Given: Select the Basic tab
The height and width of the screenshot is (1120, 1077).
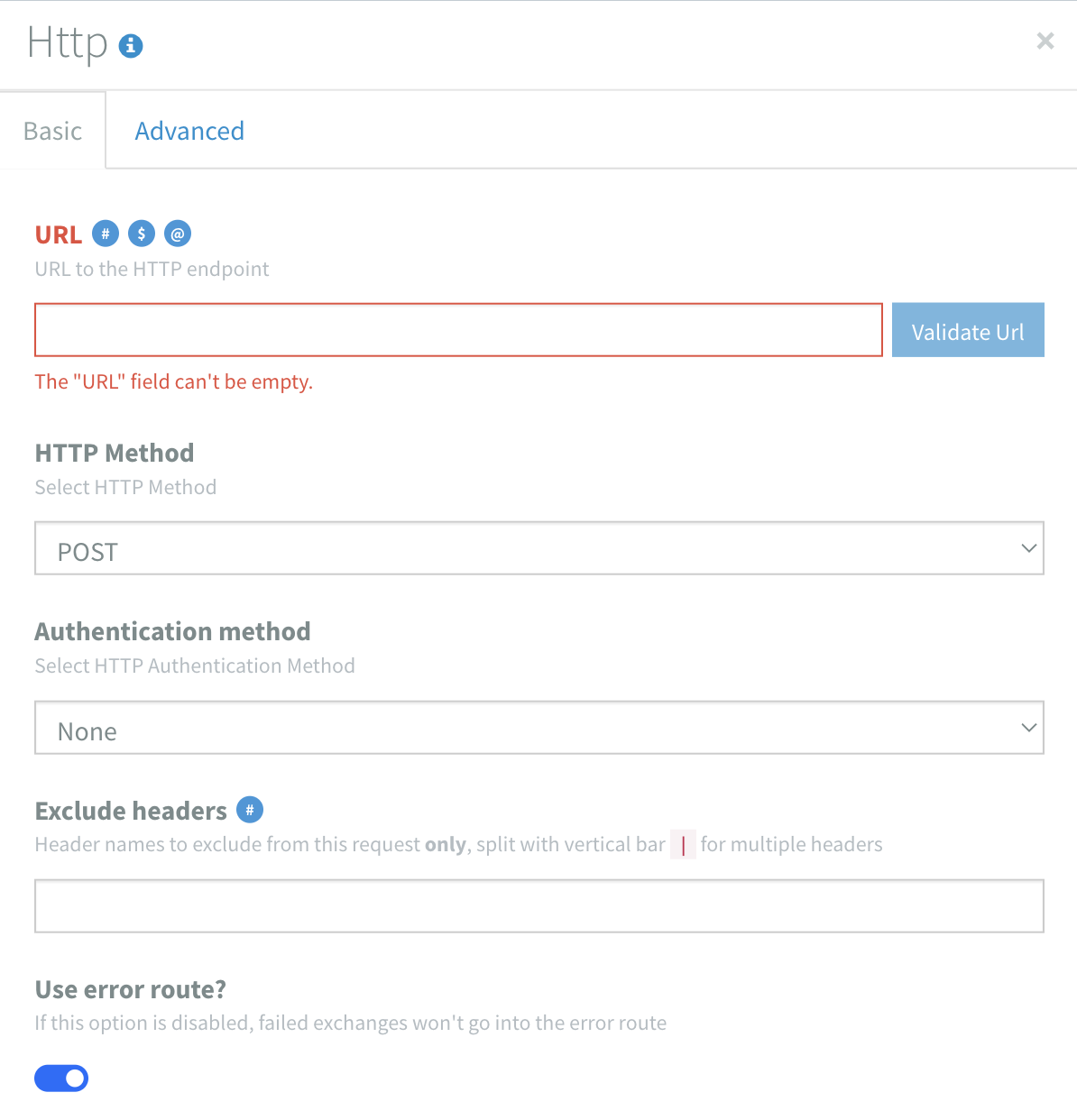Looking at the screenshot, I should tap(53, 131).
